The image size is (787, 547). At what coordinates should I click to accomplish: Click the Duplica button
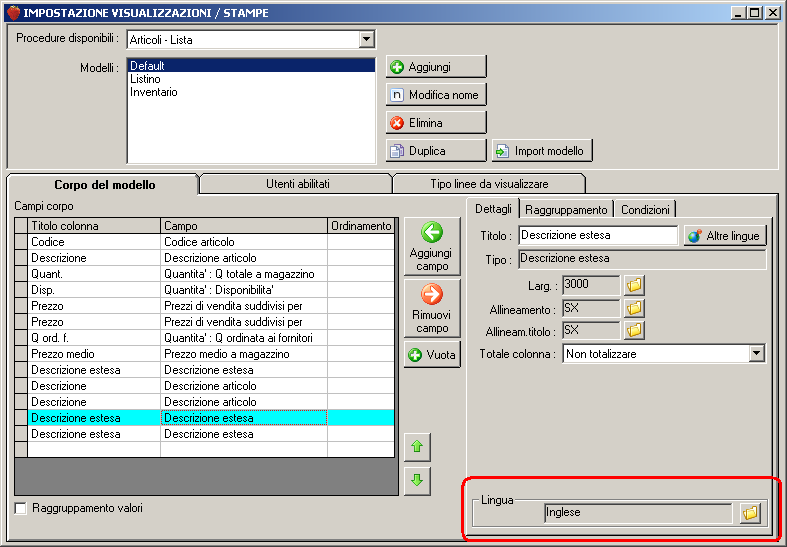(x=436, y=151)
